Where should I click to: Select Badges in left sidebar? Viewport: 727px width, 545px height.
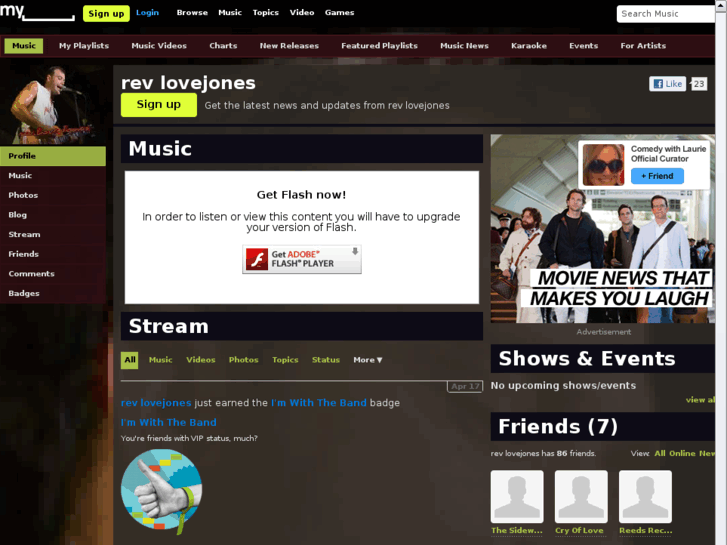click(53, 293)
